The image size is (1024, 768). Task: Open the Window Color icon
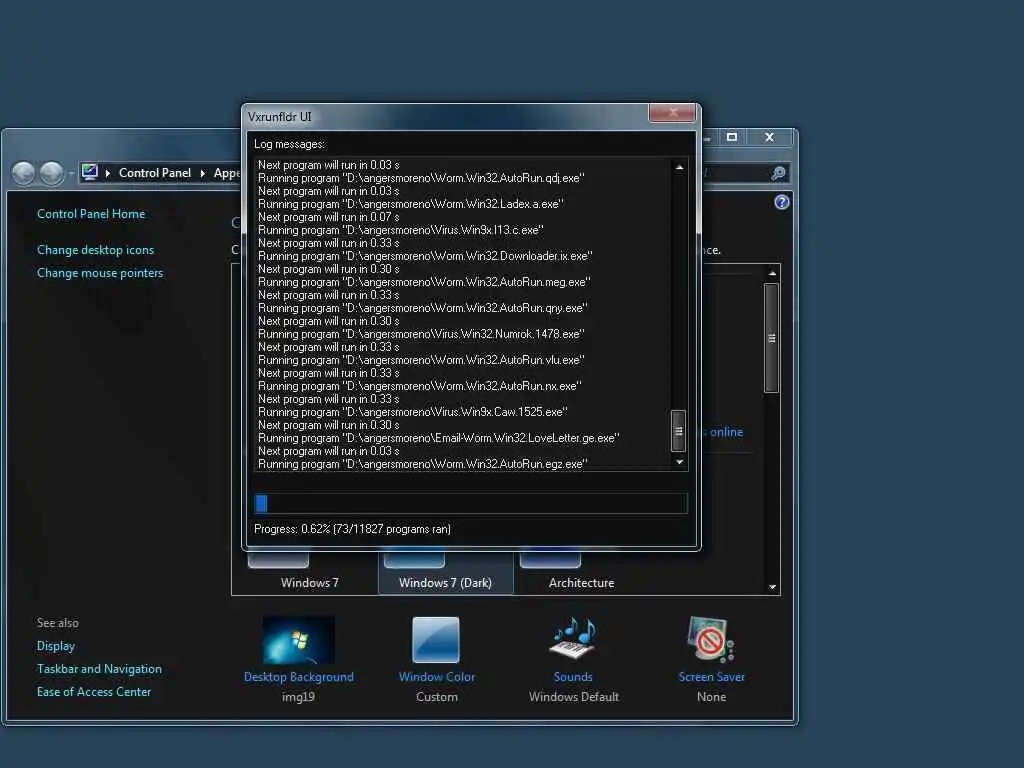coord(436,639)
